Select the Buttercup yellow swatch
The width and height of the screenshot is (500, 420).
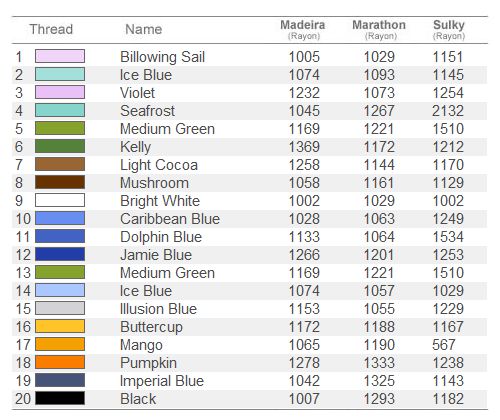[60, 326]
